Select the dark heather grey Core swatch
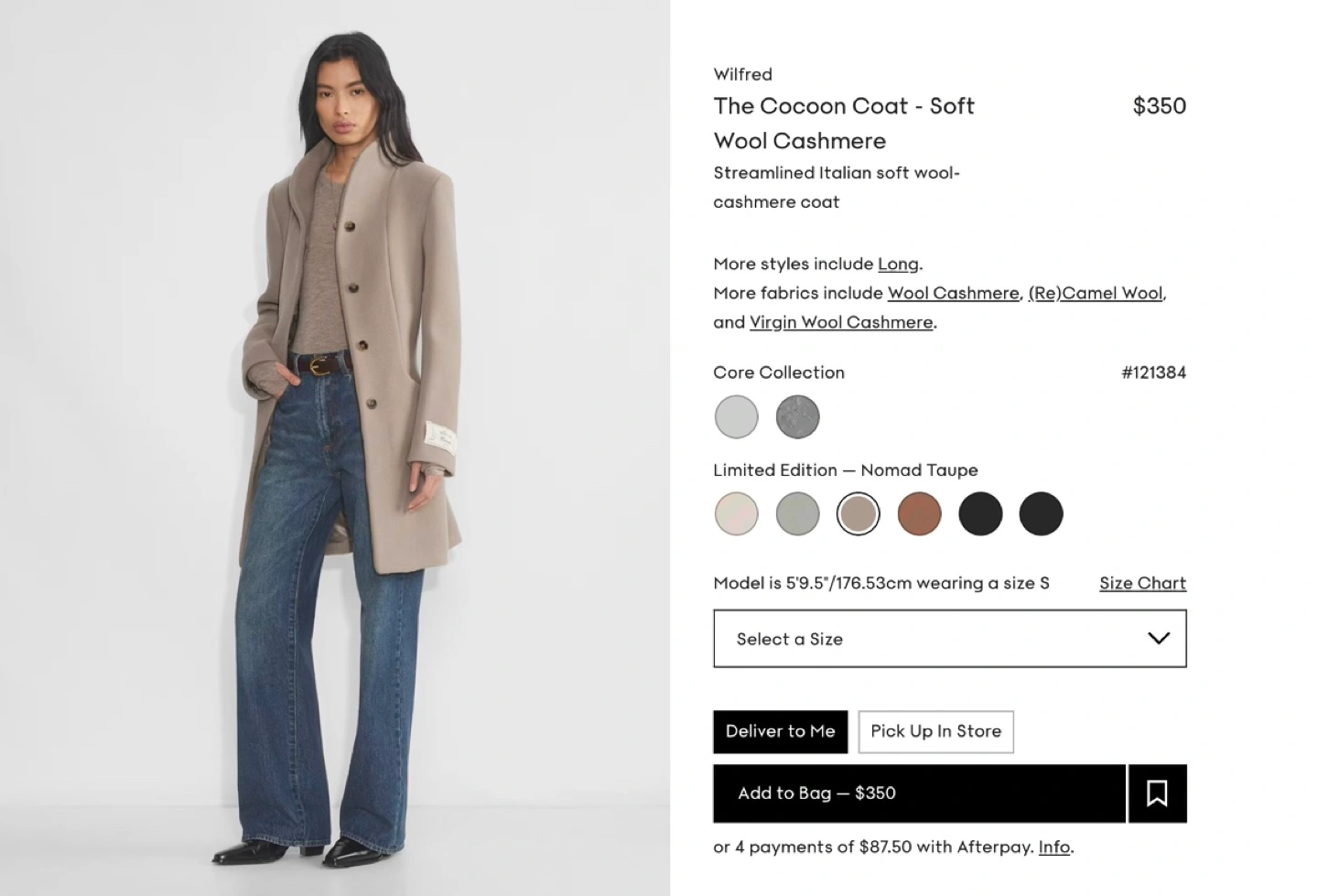 [x=797, y=417]
